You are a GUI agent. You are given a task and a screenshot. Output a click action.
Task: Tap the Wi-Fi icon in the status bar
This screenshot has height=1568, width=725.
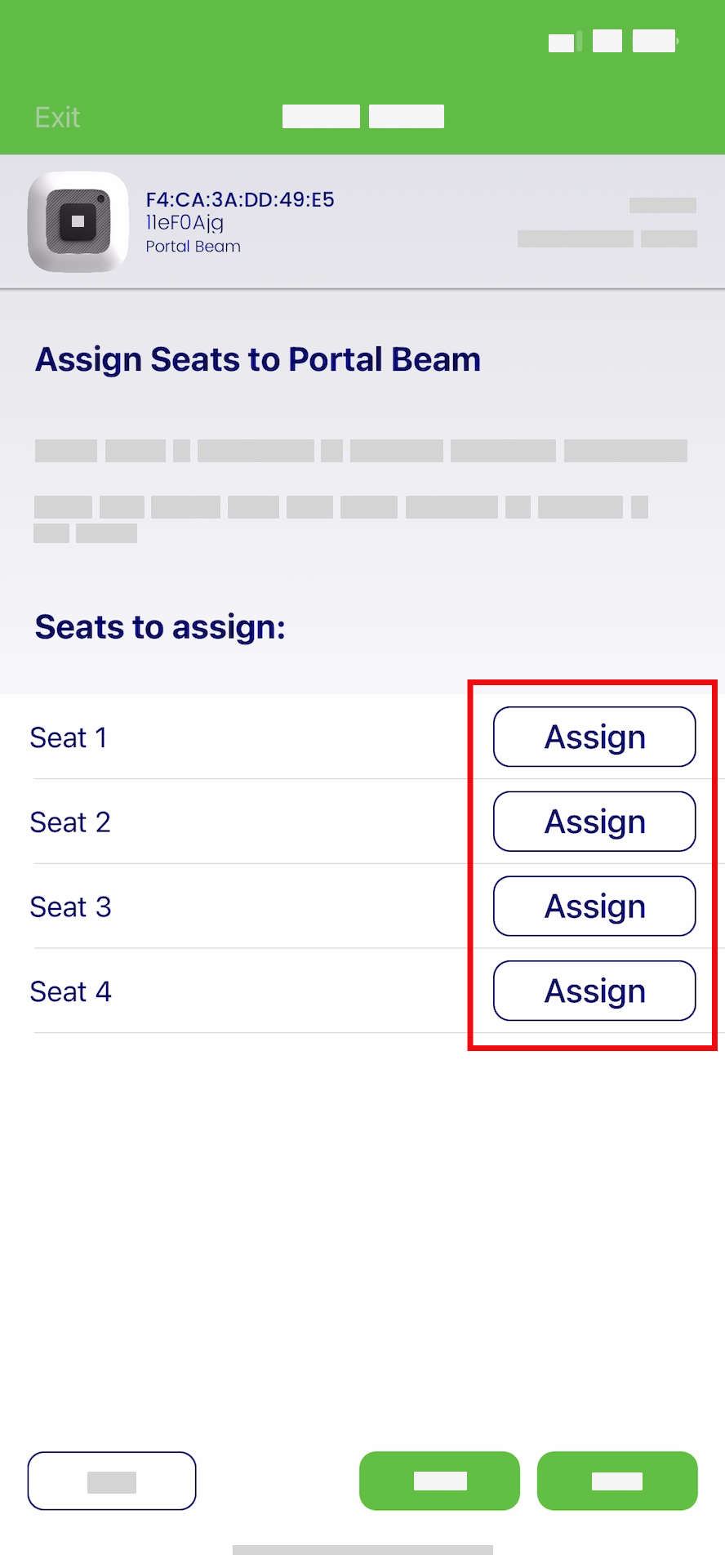607,41
